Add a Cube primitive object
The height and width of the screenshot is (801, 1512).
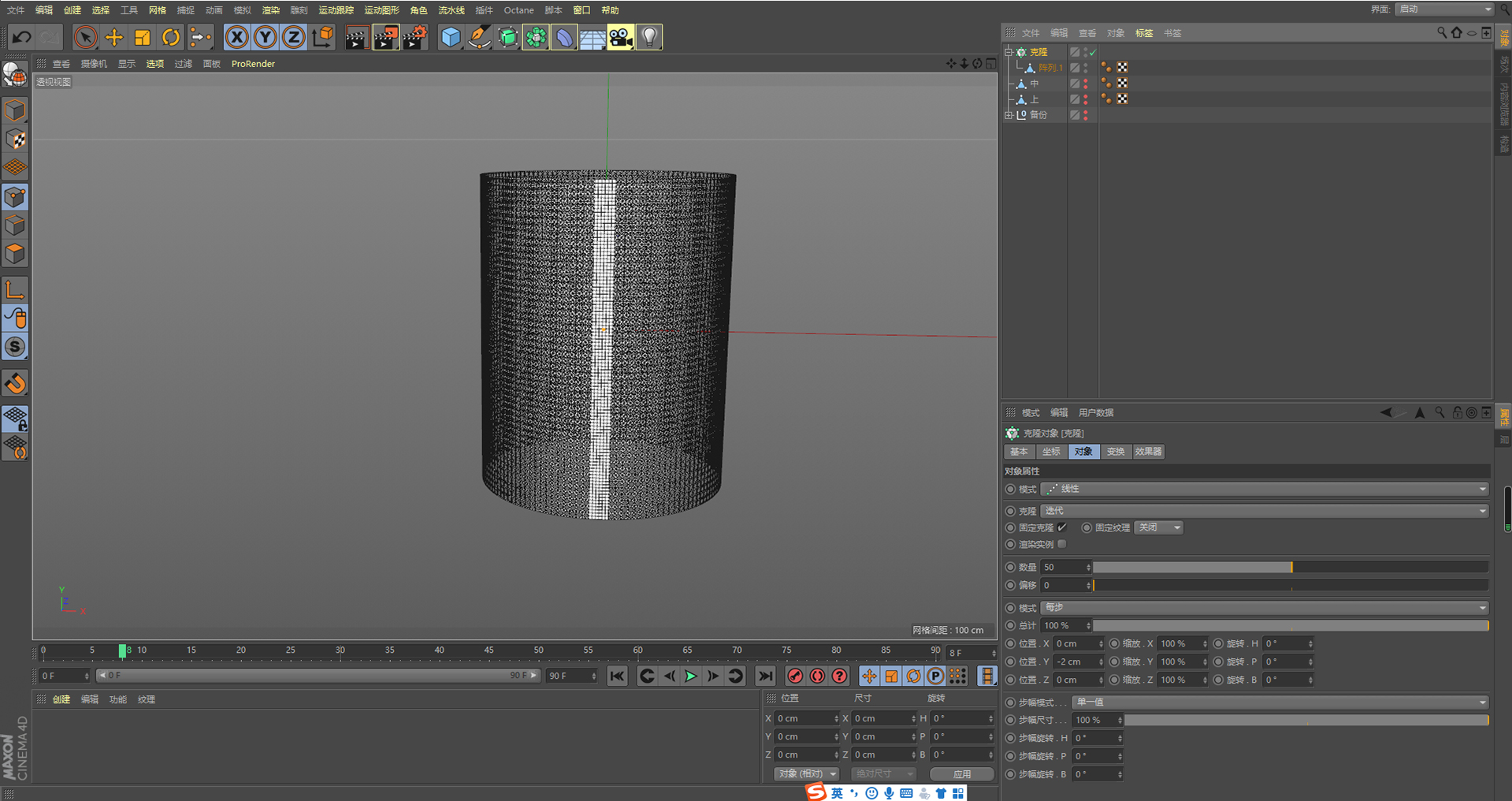click(451, 37)
